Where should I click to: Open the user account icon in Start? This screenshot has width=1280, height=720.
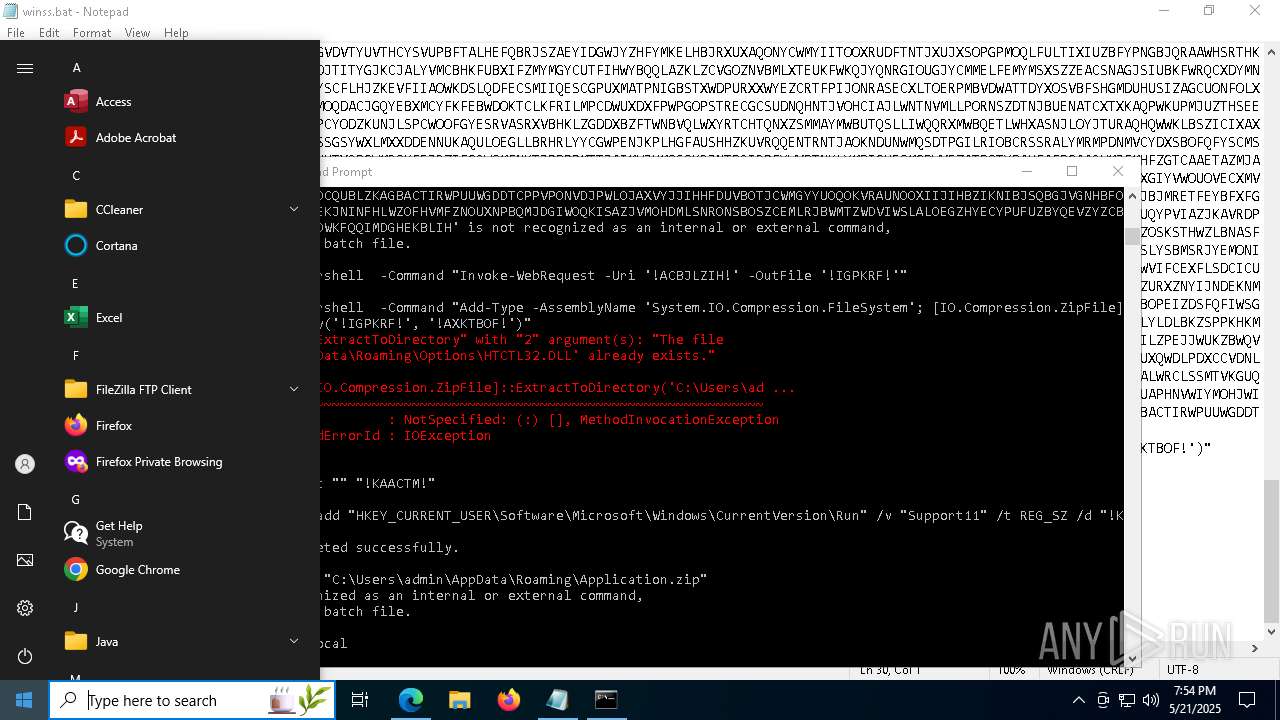point(25,464)
